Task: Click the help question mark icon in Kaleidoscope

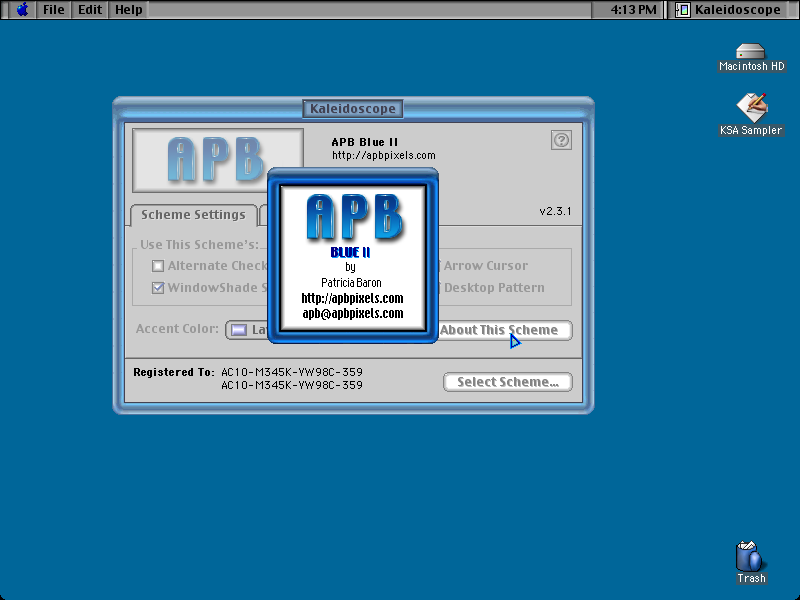Action: [561, 140]
